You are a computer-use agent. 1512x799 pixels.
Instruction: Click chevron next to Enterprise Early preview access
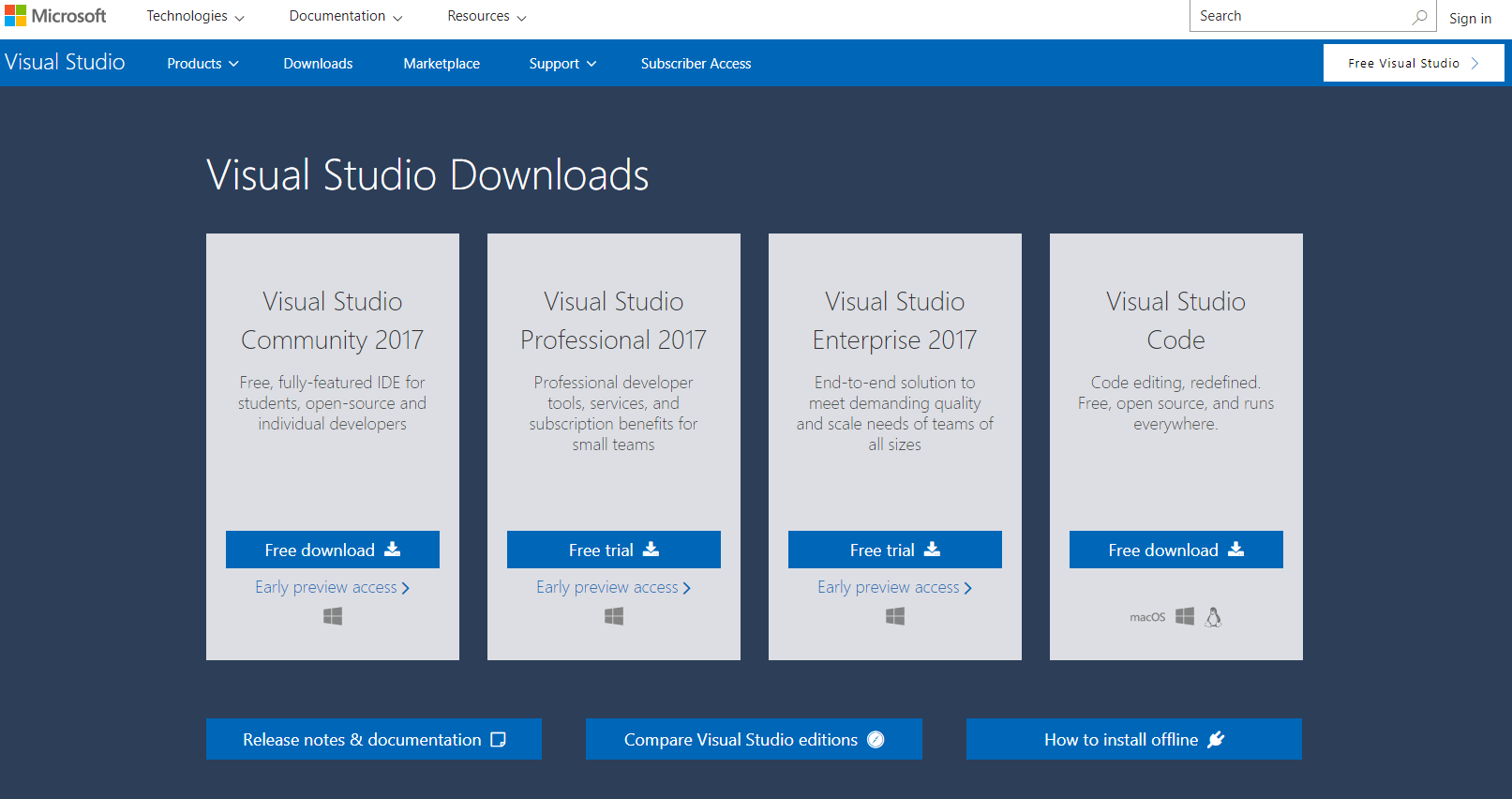(x=968, y=588)
